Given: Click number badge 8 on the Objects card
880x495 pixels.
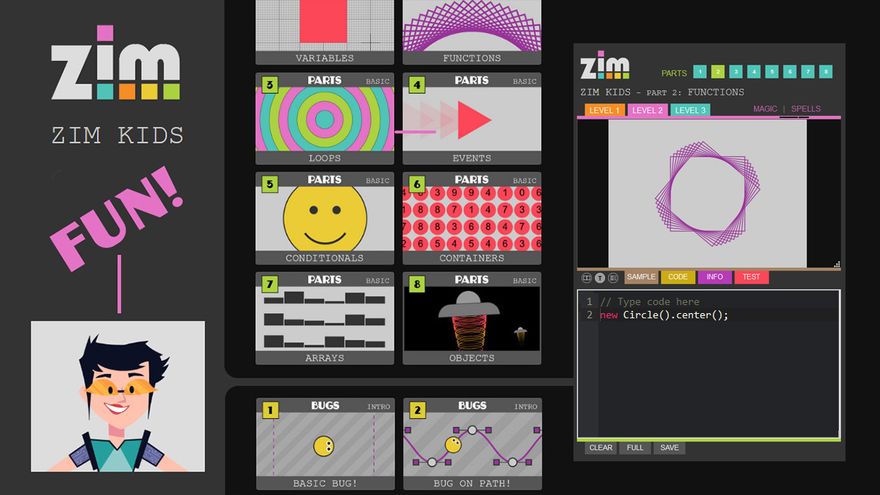Looking at the screenshot, I should pyautogui.click(x=417, y=284).
